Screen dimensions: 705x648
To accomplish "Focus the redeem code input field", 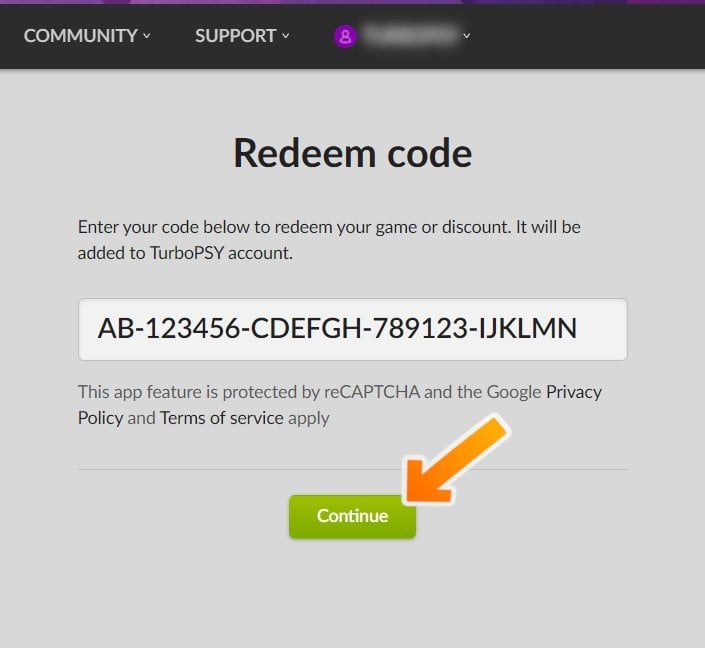I will (352, 329).
